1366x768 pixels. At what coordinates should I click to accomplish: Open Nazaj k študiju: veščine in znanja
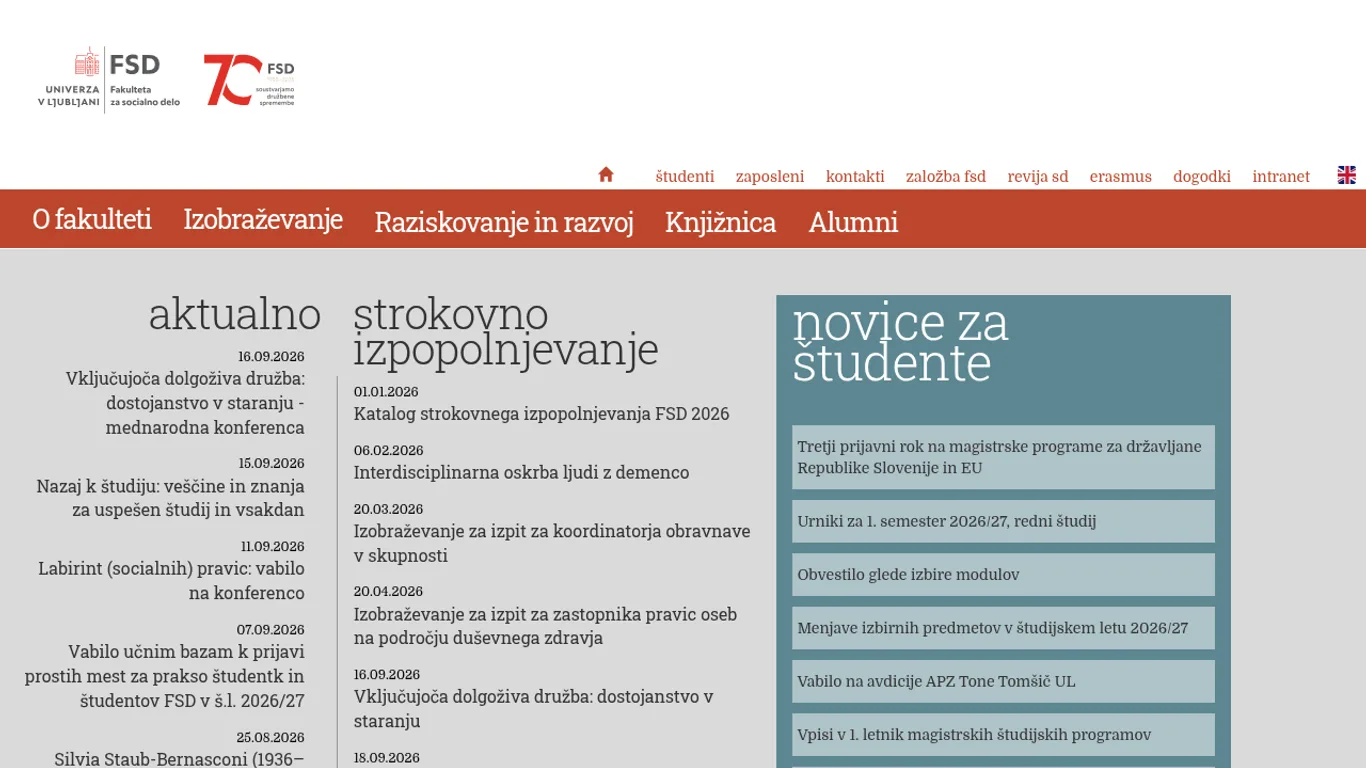click(170, 498)
